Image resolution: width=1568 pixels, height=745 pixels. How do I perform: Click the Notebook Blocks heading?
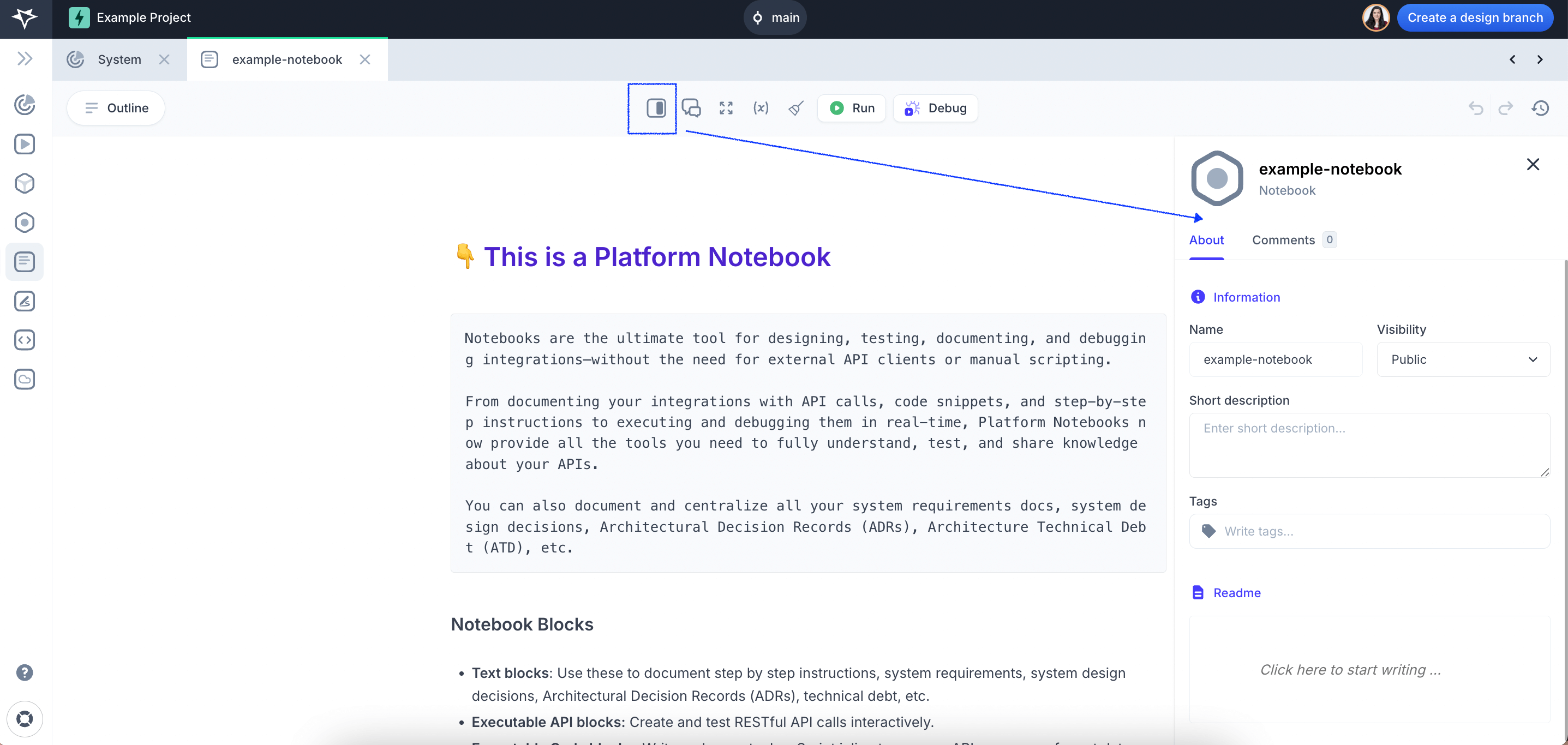[x=522, y=624]
